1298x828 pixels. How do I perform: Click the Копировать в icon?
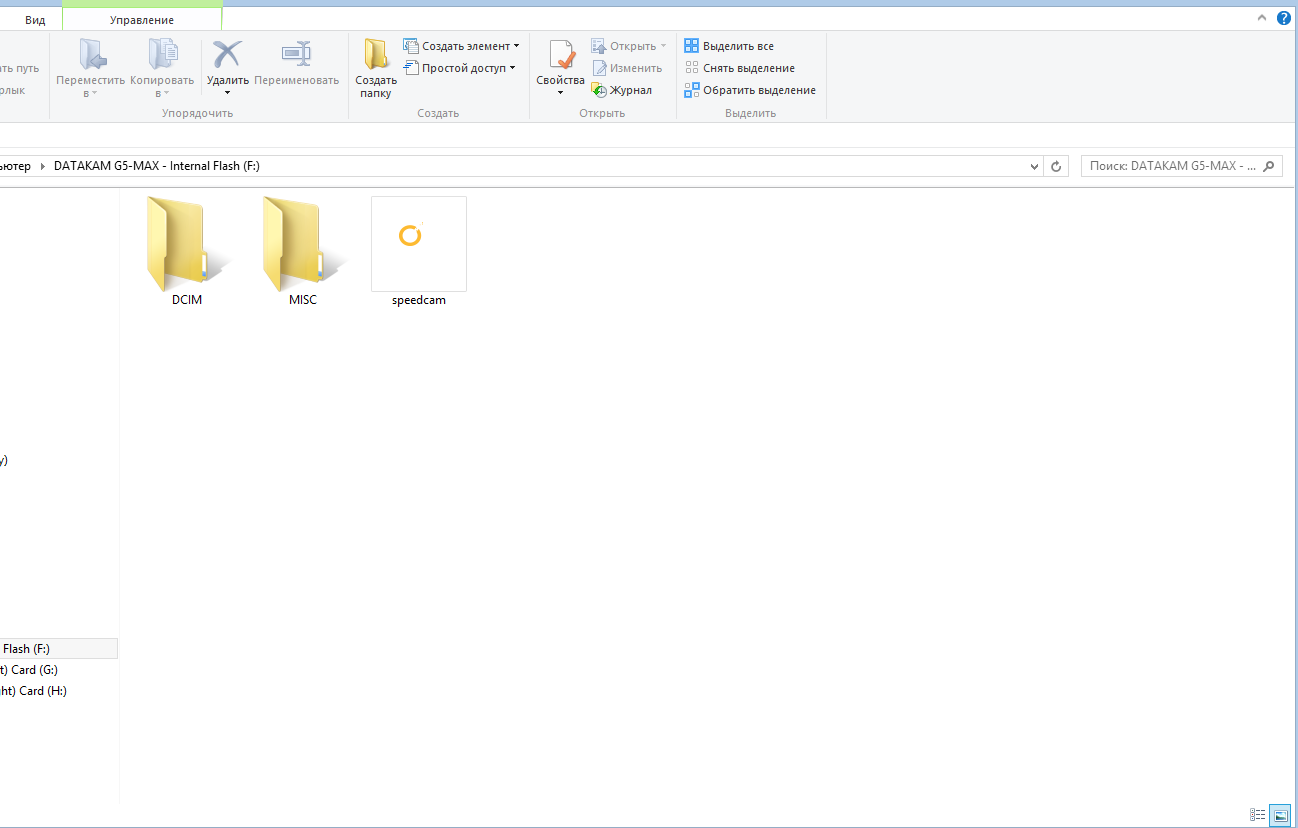[162, 54]
